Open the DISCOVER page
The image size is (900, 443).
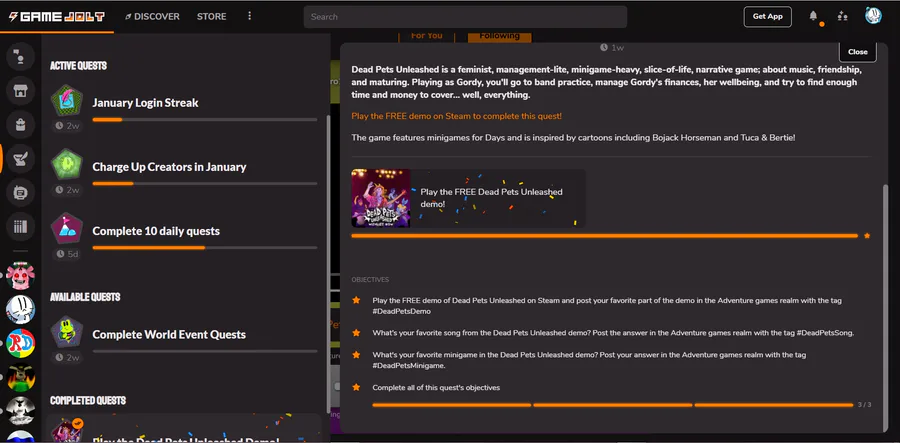[153, 17]
